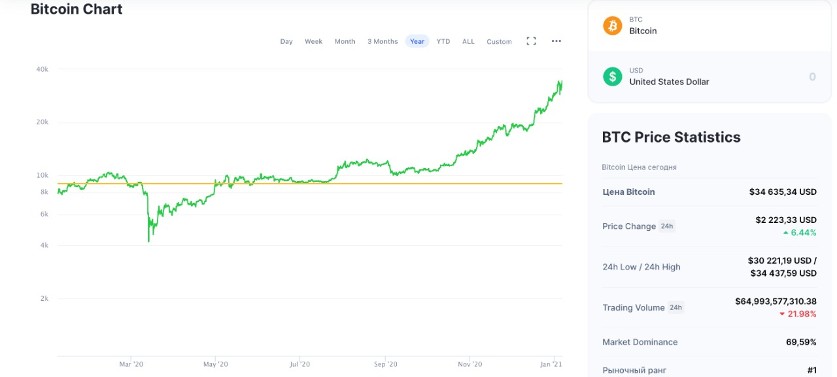This screenshot has height=377, width=837.
Task: Switch chart to 3 Months range
Action: (x=382, y=41)
